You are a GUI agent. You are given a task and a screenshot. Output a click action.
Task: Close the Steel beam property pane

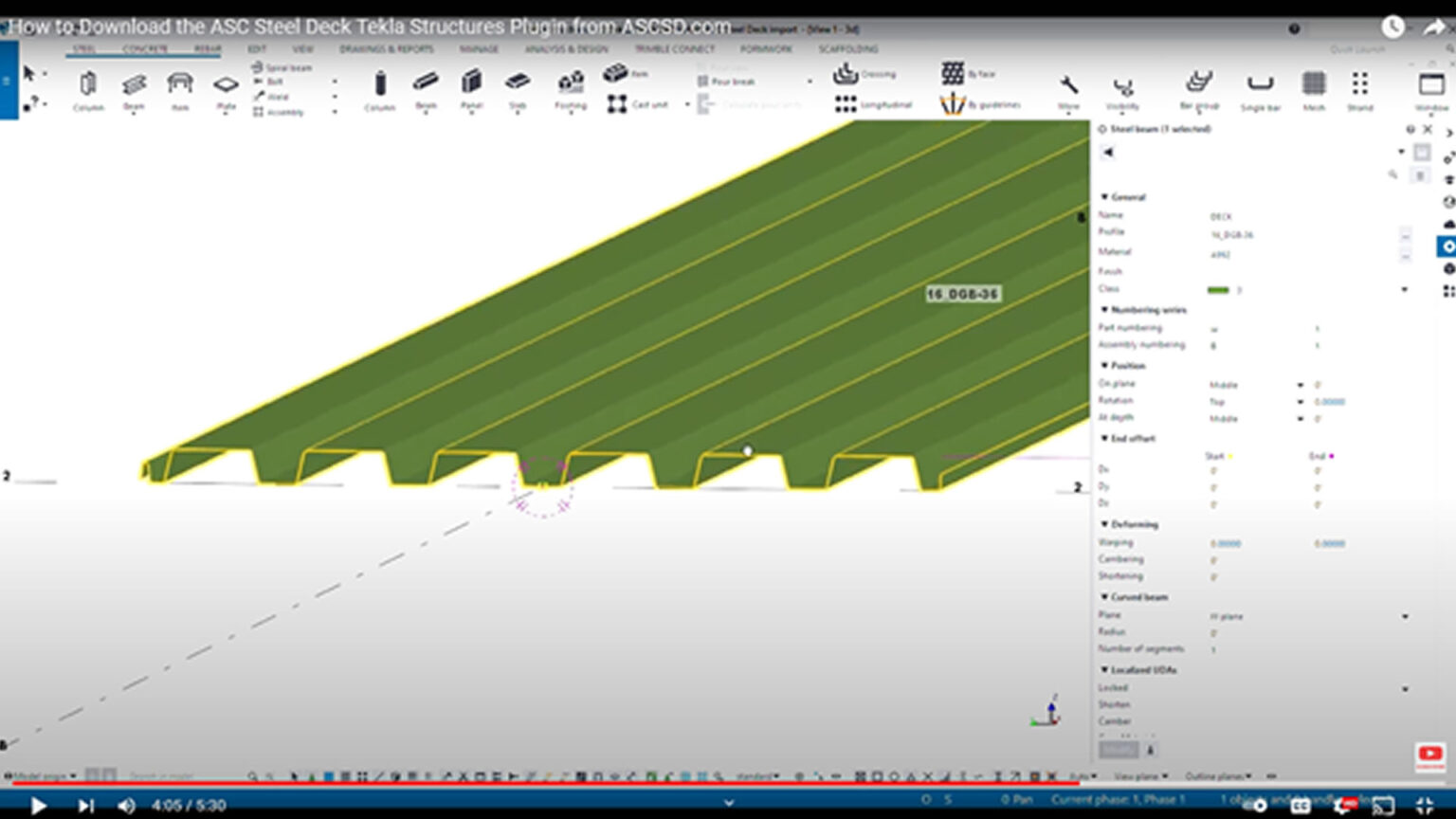click(1428, 129)
